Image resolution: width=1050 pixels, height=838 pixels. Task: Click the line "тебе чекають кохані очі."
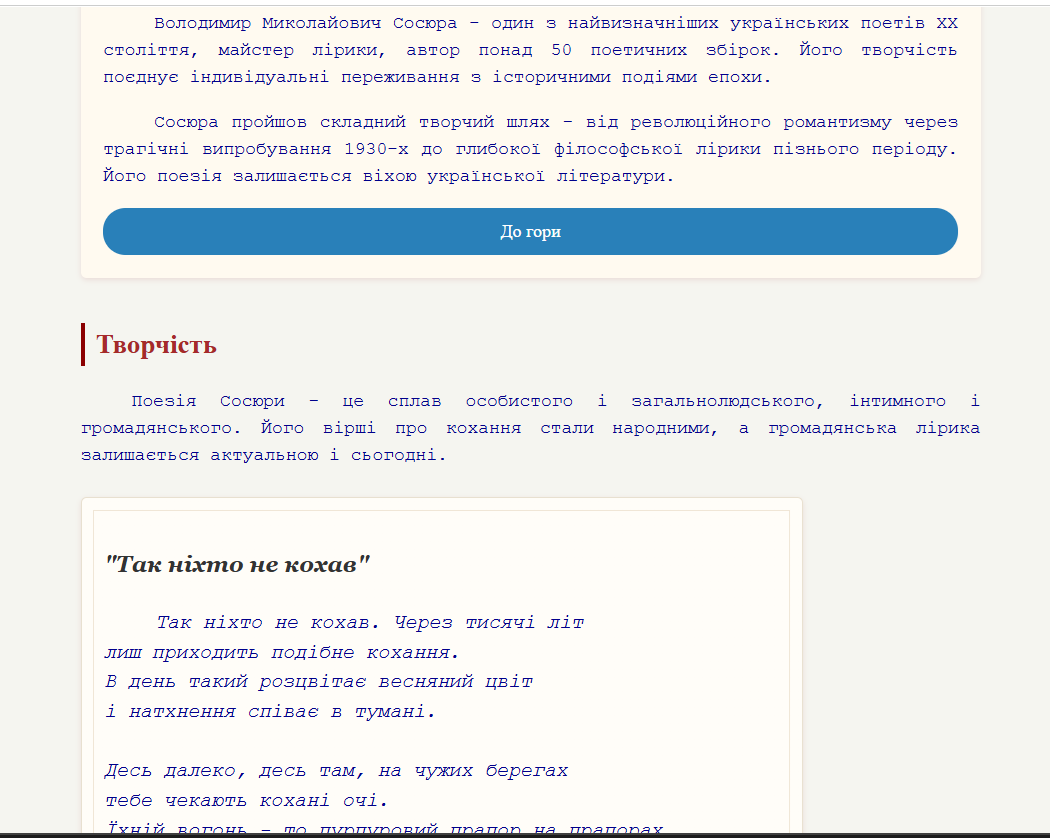246,801
